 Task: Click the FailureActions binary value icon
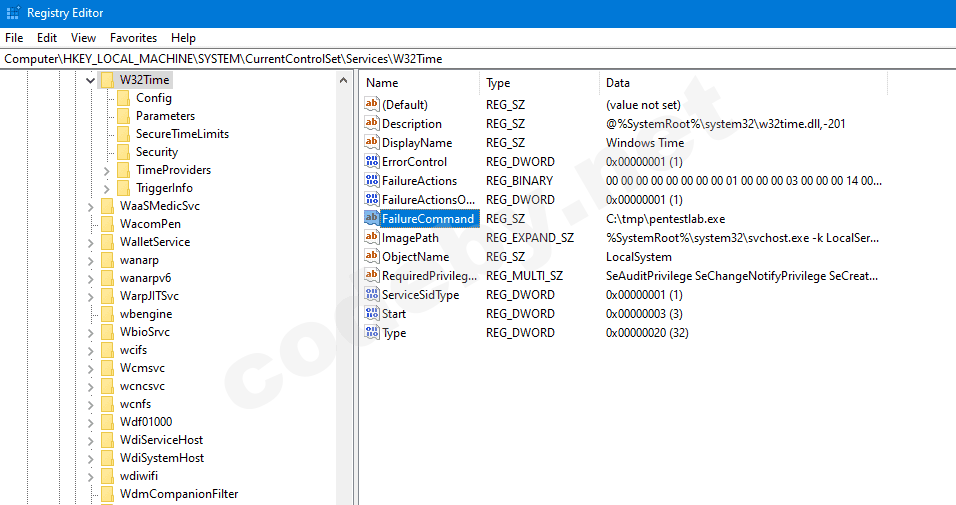click(371, 180)
